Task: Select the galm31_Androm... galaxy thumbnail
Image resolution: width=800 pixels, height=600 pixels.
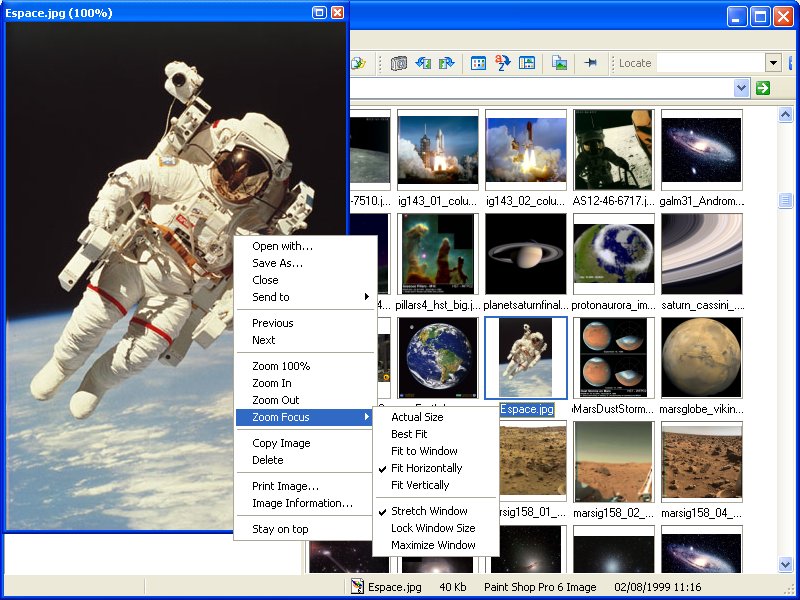Action: pyautogui.click(x=702, y=150)
